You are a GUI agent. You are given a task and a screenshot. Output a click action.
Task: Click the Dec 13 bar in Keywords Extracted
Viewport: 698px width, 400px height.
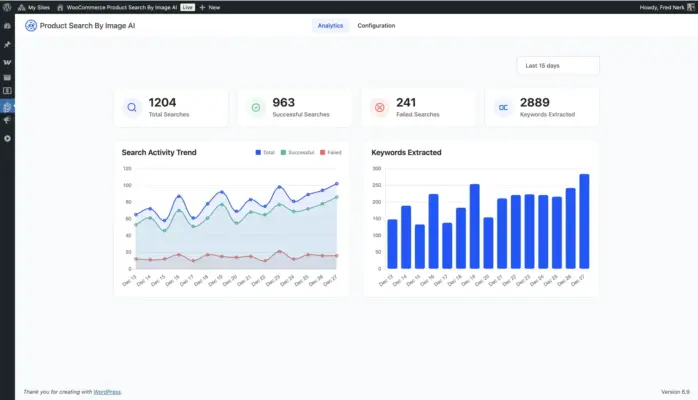tap(392, 244)
